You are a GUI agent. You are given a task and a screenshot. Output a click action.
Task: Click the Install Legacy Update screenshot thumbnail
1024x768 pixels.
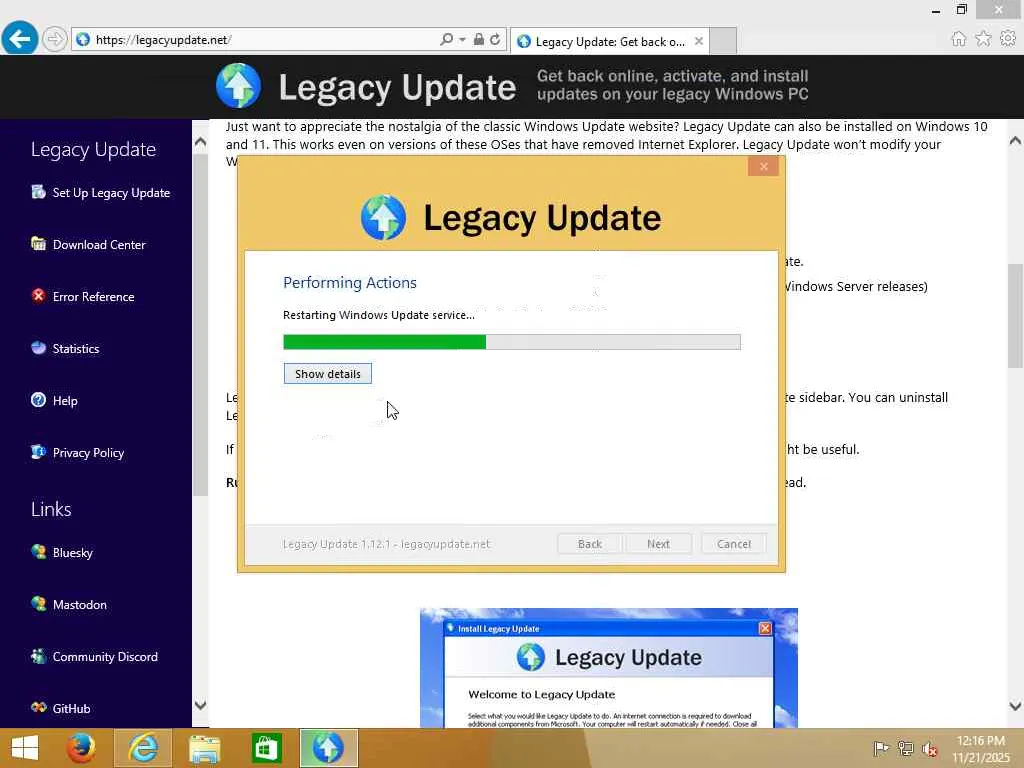coord(609,668)
